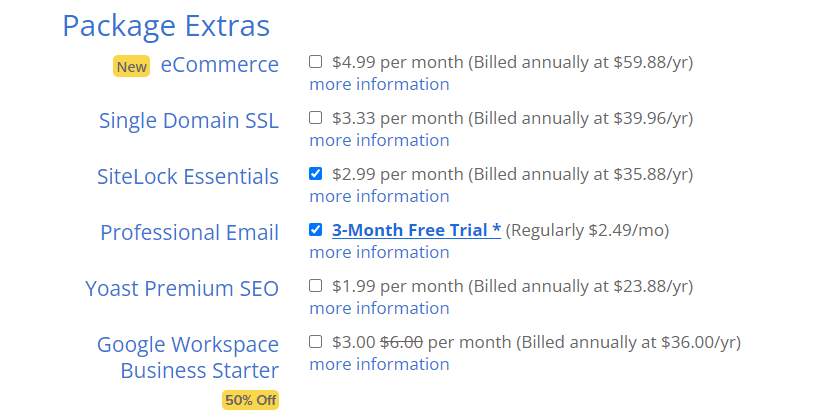833x418 pixels.
Task: Select Google Workspace Business Starter checkbox
Action: click(x=316, y=342)
